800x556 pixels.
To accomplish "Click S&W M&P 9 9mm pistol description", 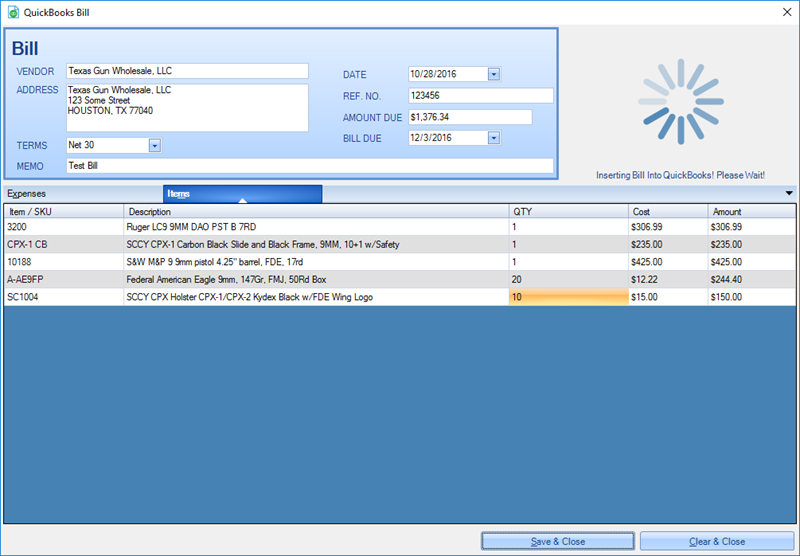I will click(x=316, y=262).
